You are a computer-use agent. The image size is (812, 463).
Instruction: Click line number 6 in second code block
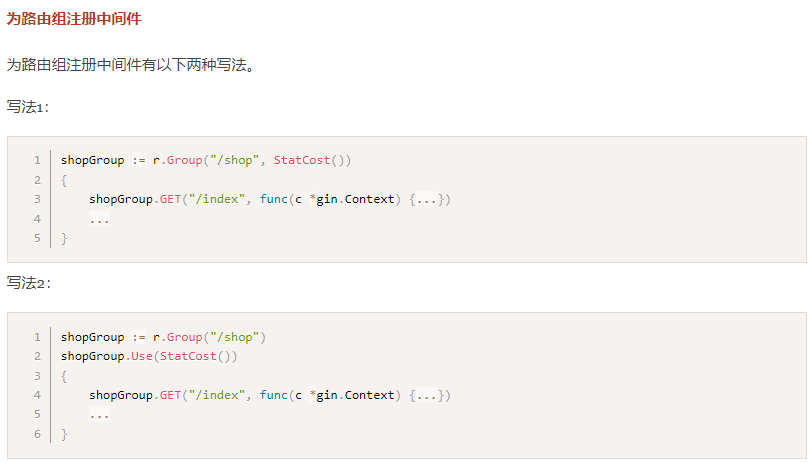(x=37, y=434)
